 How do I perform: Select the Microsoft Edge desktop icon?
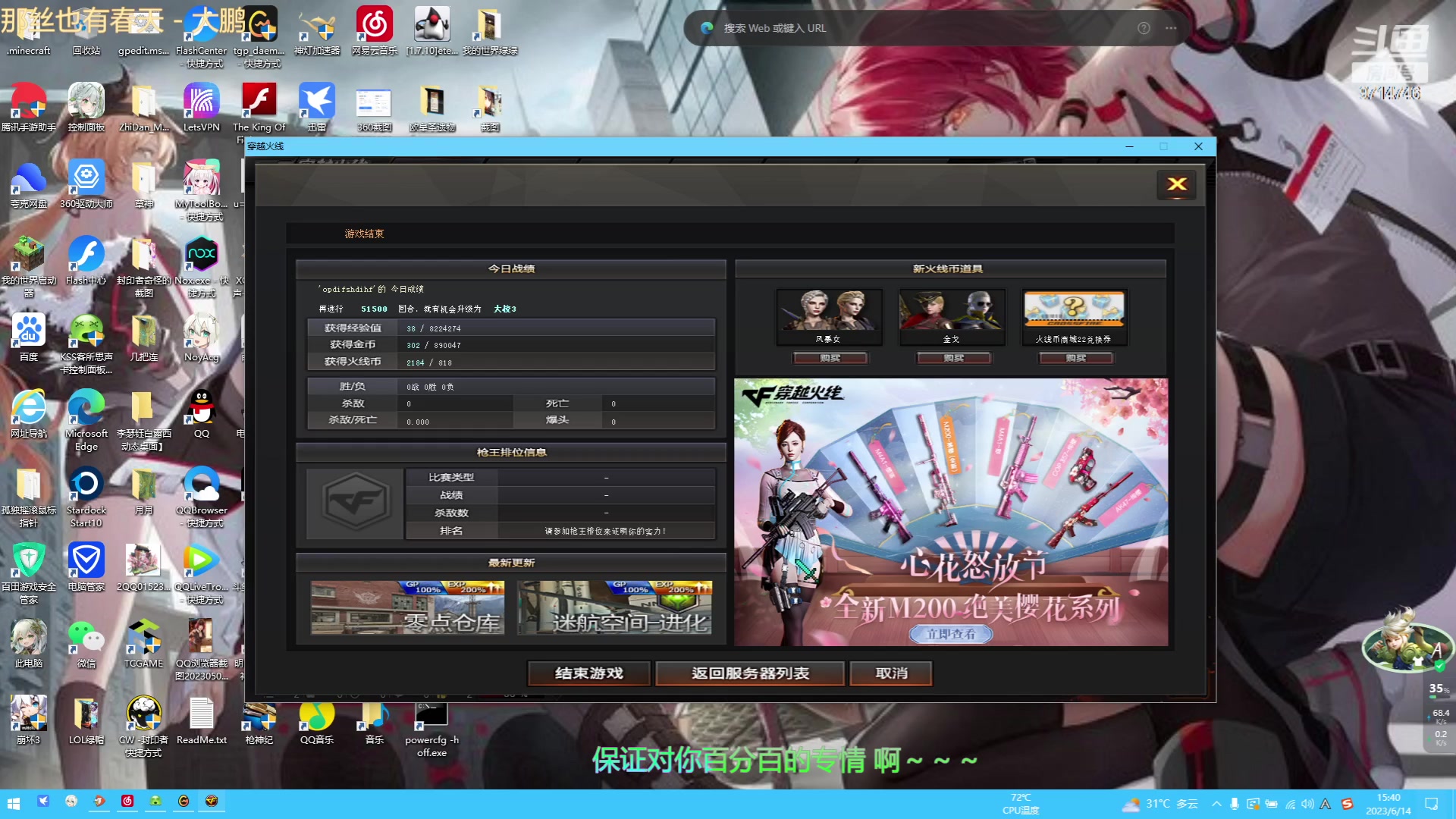pos(86,421)
